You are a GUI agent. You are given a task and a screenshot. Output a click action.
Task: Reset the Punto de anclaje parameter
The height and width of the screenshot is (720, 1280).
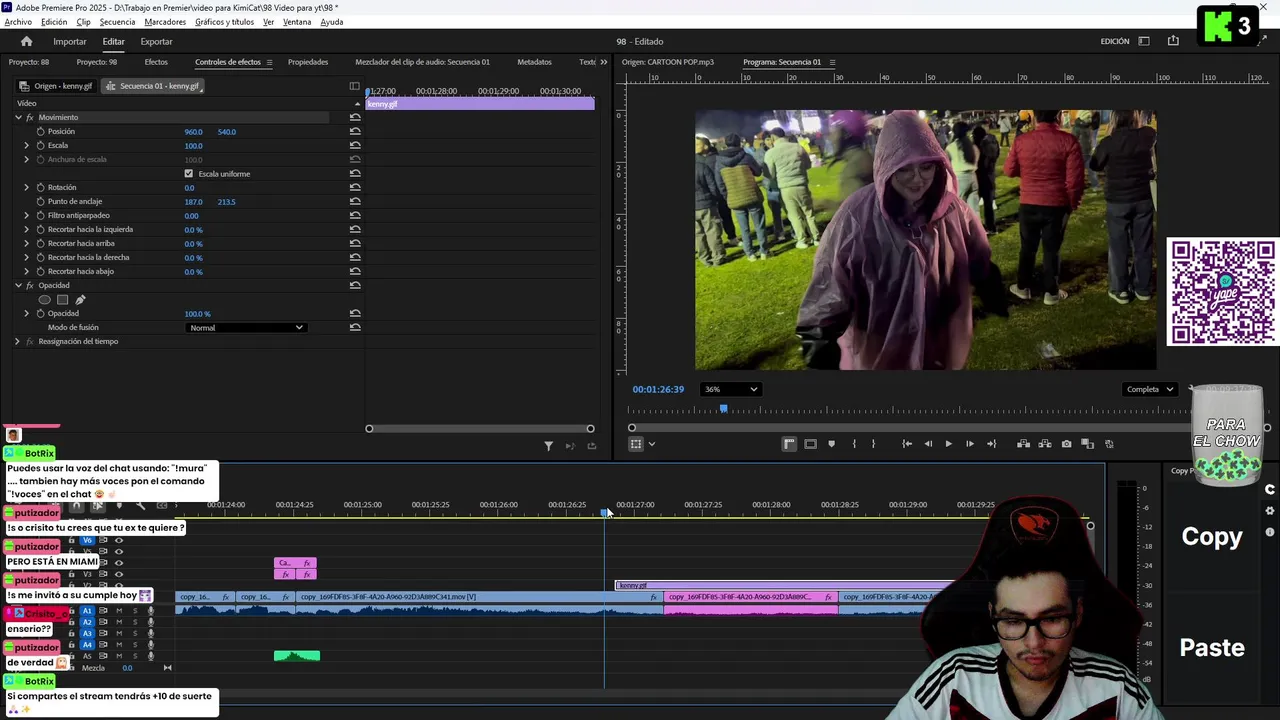click(x=355, y=201)
